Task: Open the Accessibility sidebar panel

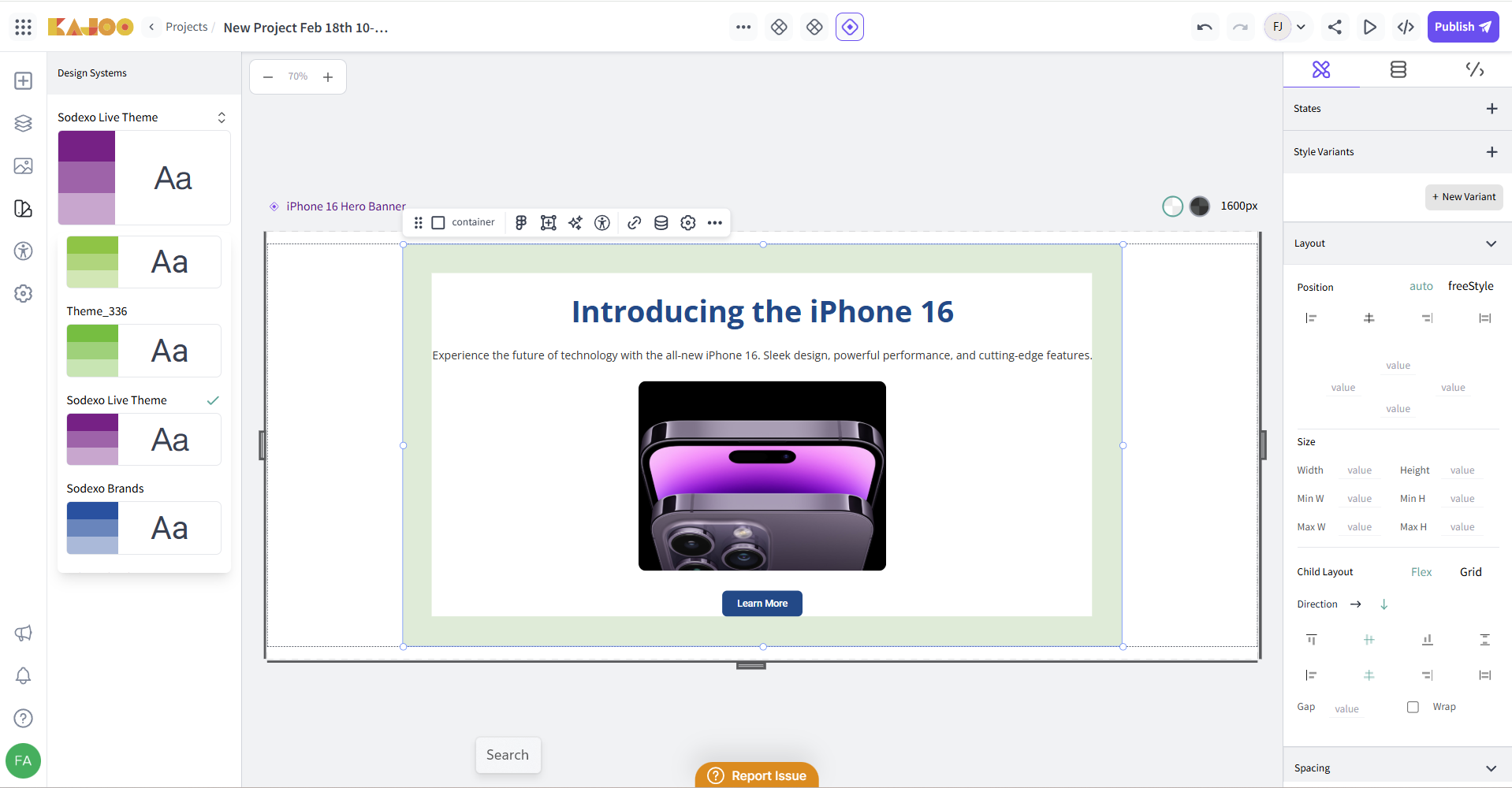Action: pos(24,251)
